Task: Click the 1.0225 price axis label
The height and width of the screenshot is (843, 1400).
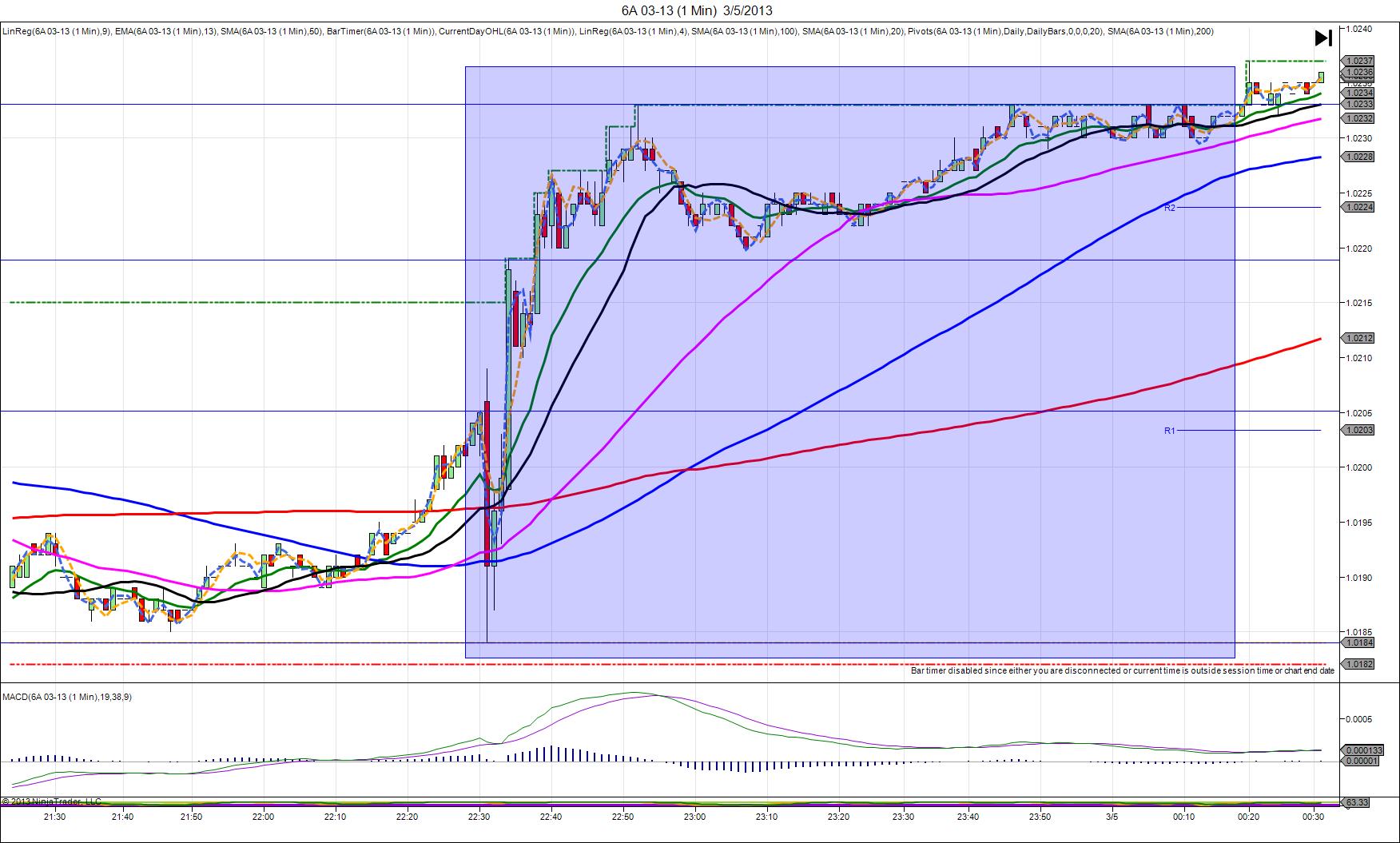Action: (x=1359, y=193)
